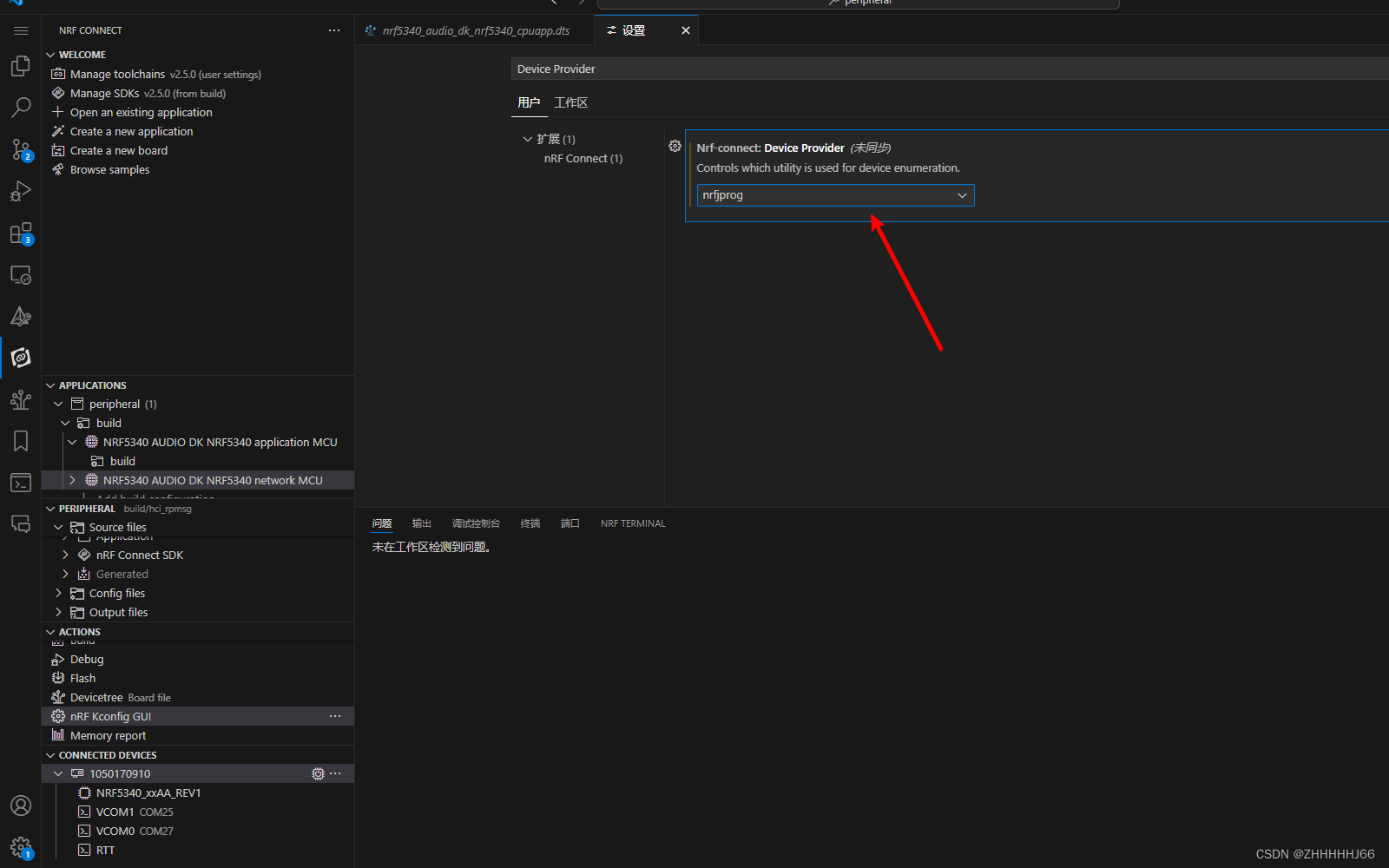Switch to the 终端 panel tab
1389x868 pixels.
(530, 523)
